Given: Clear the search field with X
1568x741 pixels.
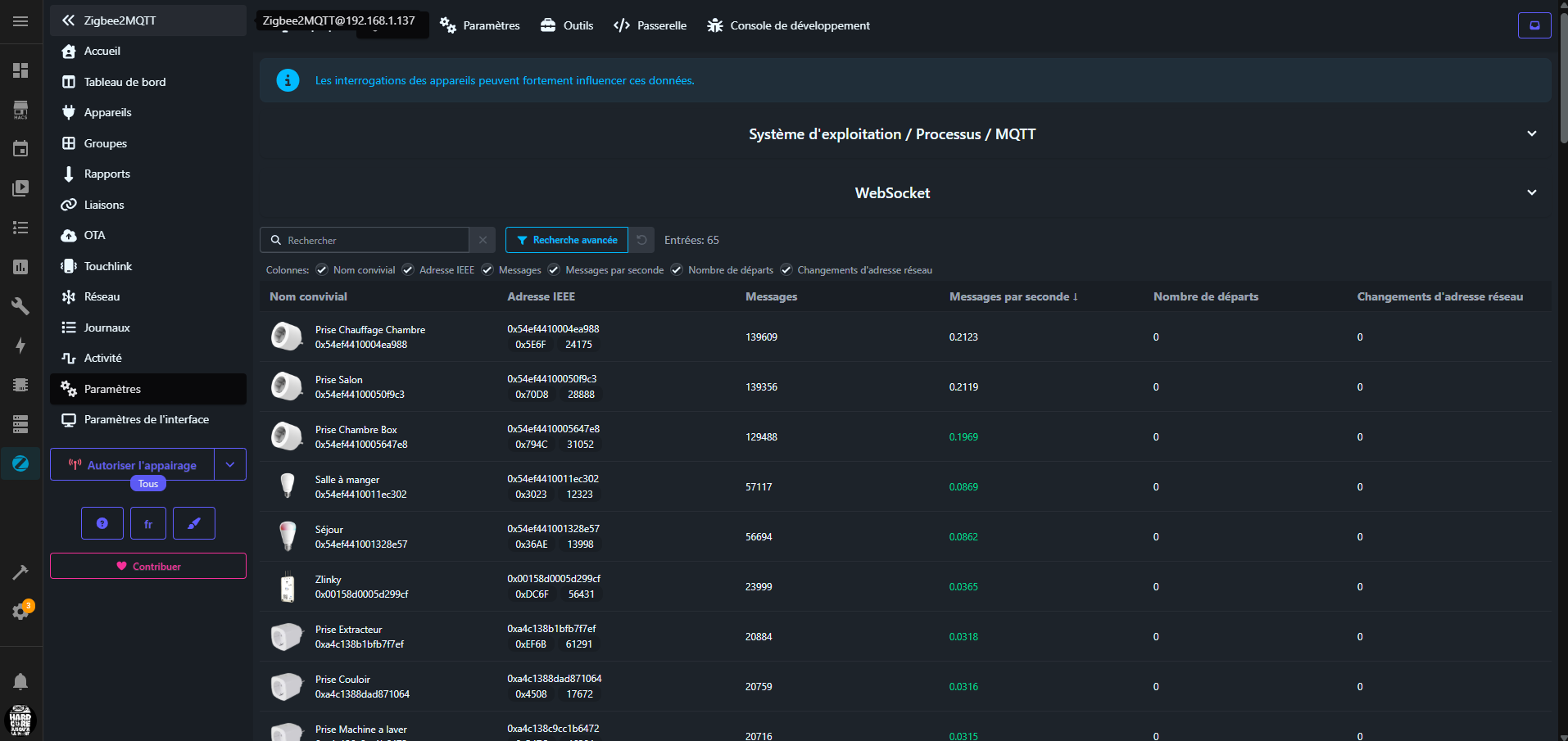Looking at the screenshot, I should (x=483, y=240).
